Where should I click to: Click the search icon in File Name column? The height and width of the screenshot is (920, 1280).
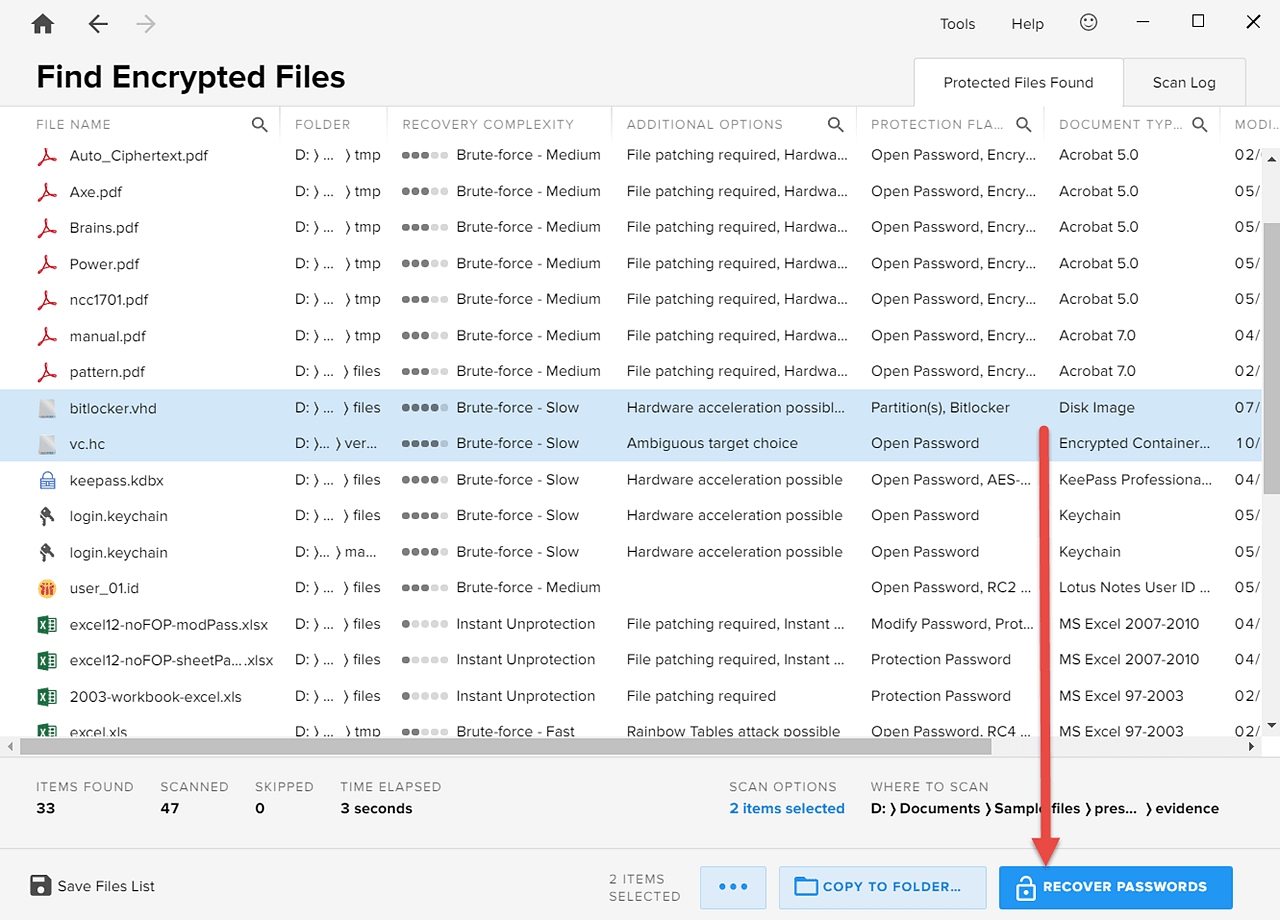pos(259,124)
